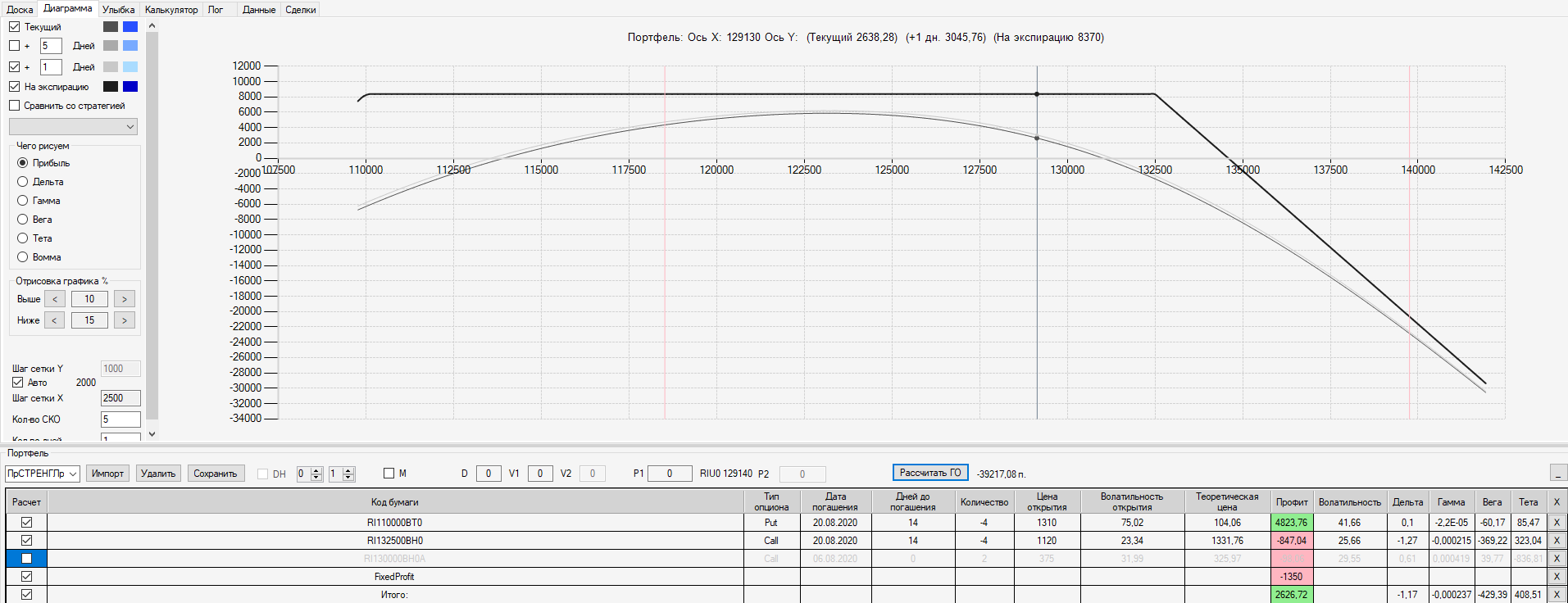Image resolution: width=1568 pixels, height=603 pixels.
Task: Toggle the На экспирацию checkbox
Action: [x=15, y=87]
